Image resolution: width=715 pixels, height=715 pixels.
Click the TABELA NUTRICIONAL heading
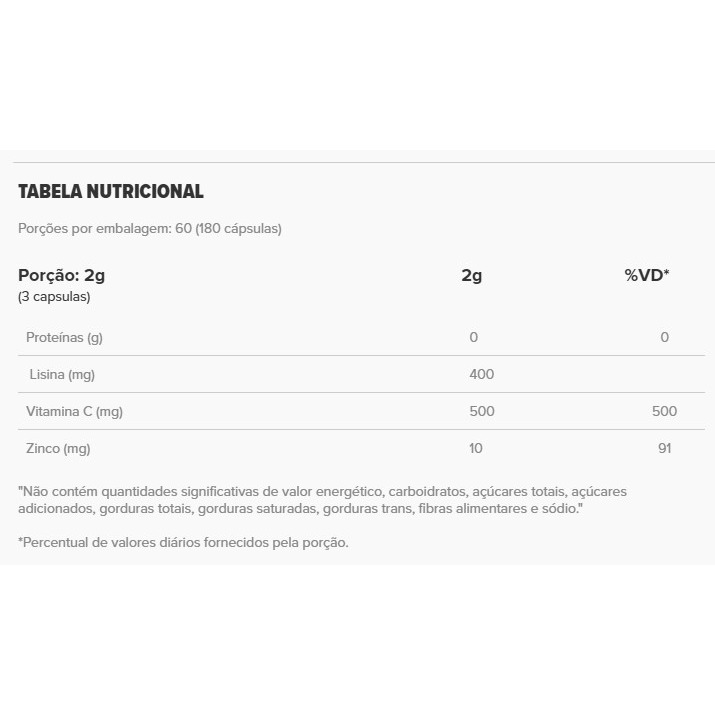(110, 191)
